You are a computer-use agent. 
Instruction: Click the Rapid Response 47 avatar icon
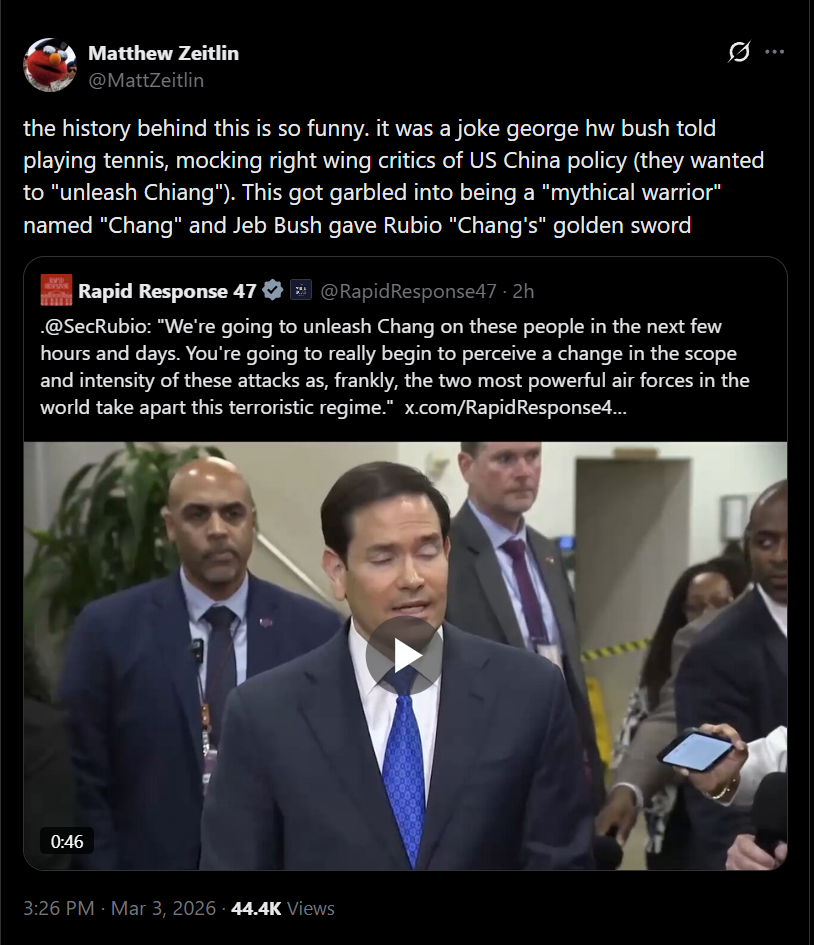pos(57,290)
